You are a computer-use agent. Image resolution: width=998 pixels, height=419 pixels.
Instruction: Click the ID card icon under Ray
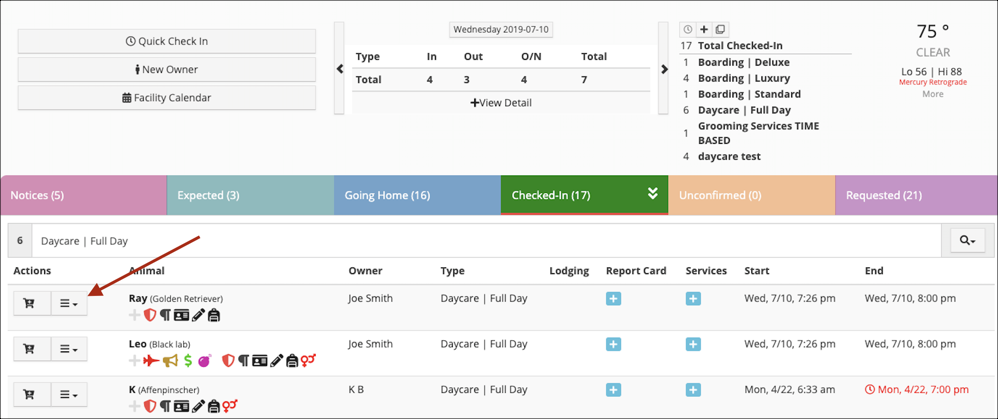pyautogui.click(x=181, y=315)
